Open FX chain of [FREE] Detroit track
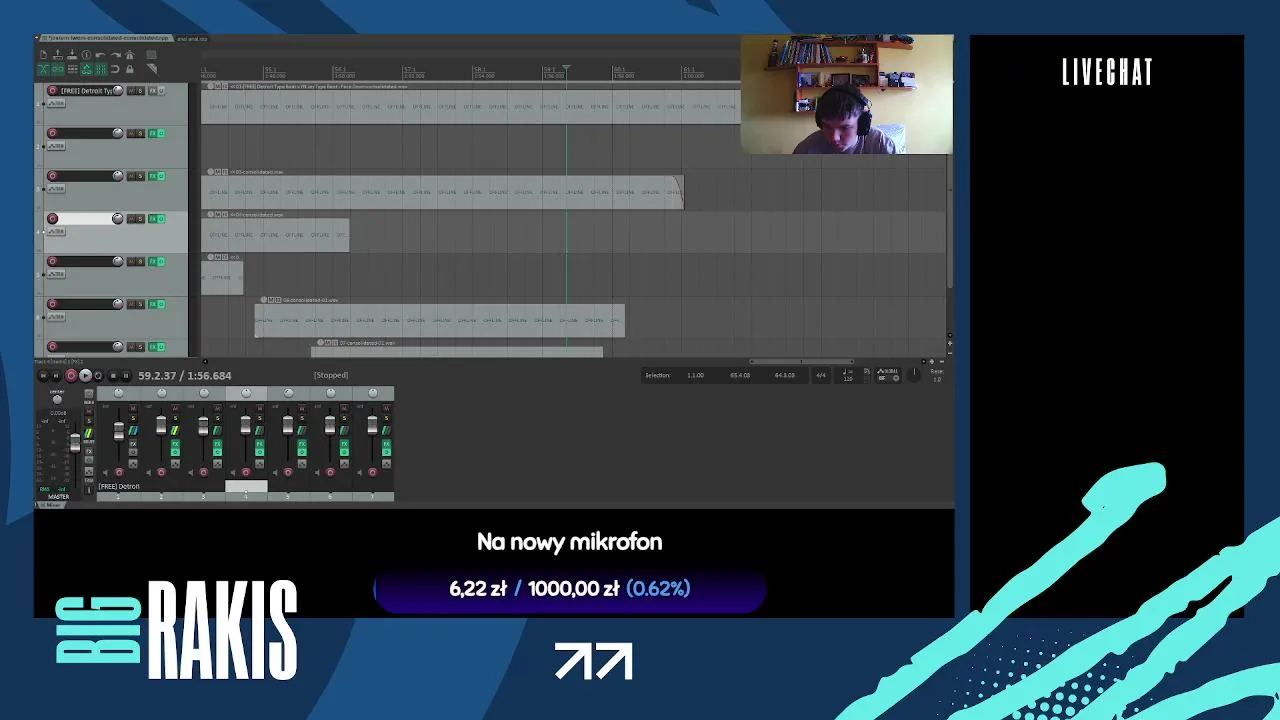 [152, 91]
